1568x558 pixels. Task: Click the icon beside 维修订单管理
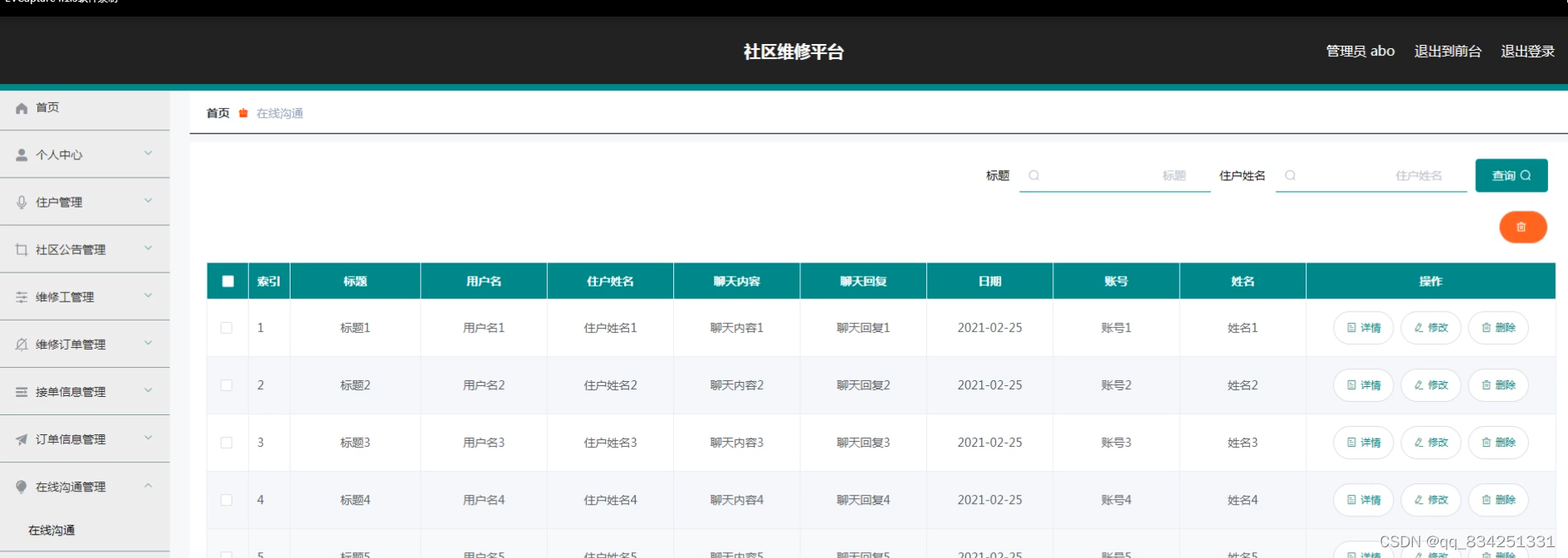click(x=22, y=345)
